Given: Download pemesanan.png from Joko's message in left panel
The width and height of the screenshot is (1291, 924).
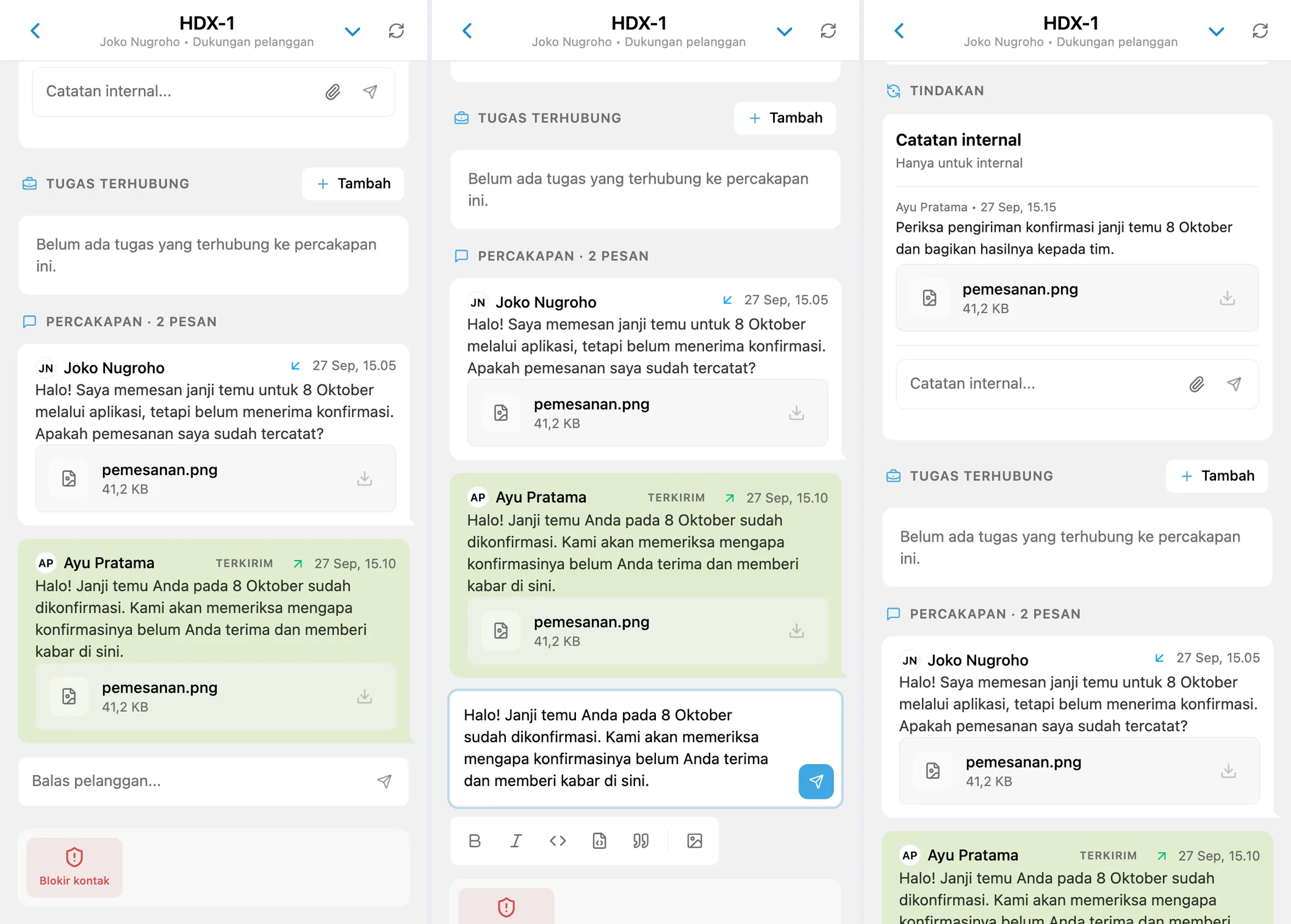Looking at the screenshot, I should (365, 479).
